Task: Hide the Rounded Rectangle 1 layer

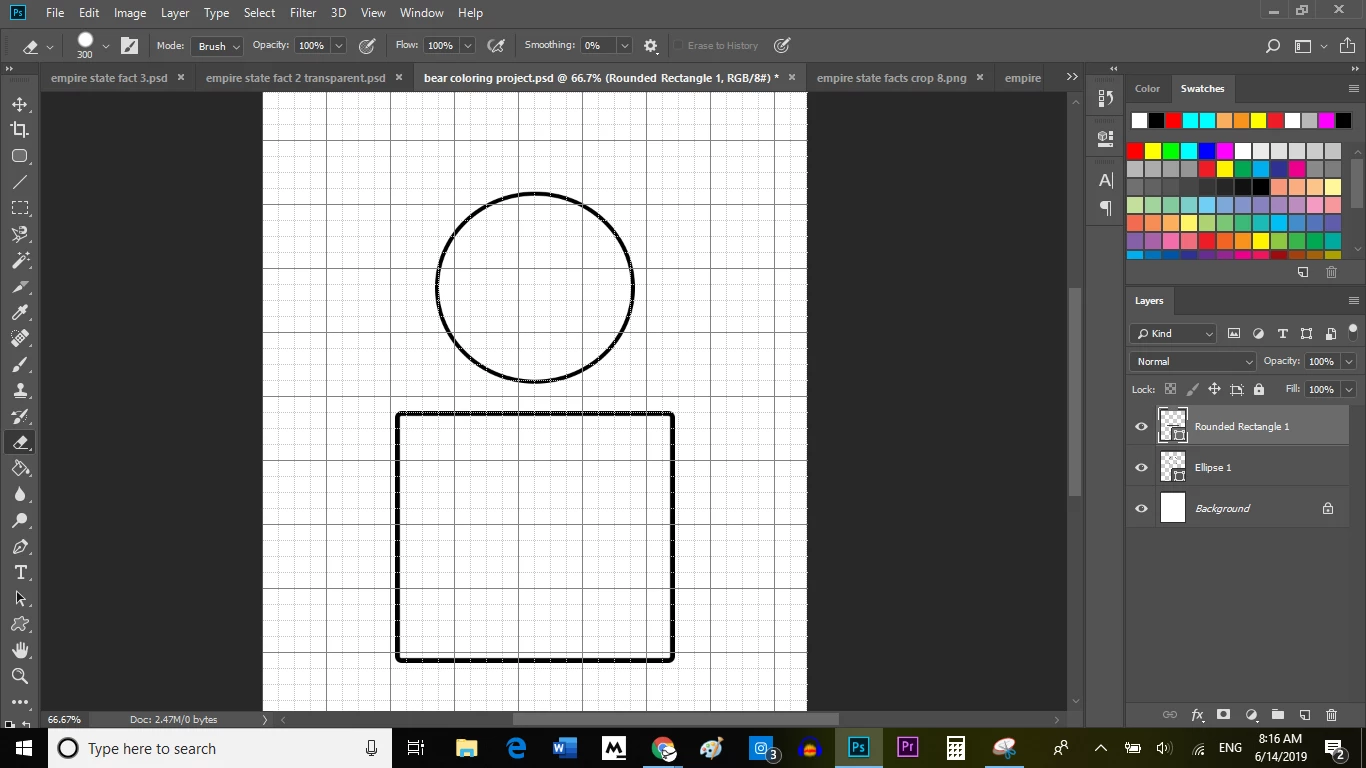Action: (1141, 427)
